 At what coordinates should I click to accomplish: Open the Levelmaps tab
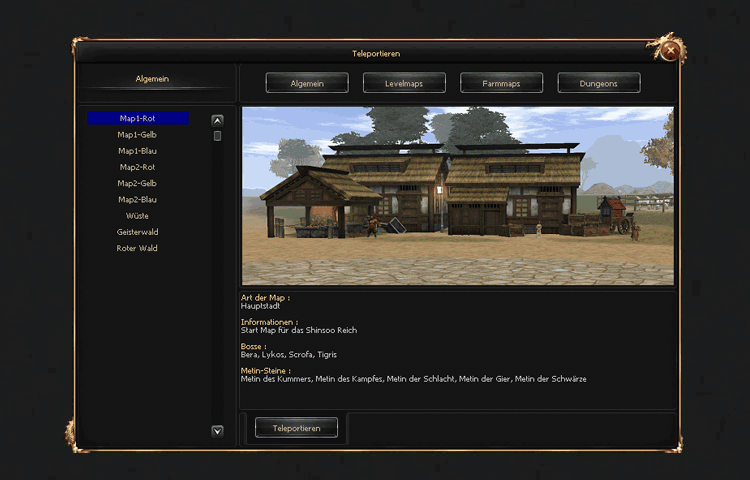404,83
